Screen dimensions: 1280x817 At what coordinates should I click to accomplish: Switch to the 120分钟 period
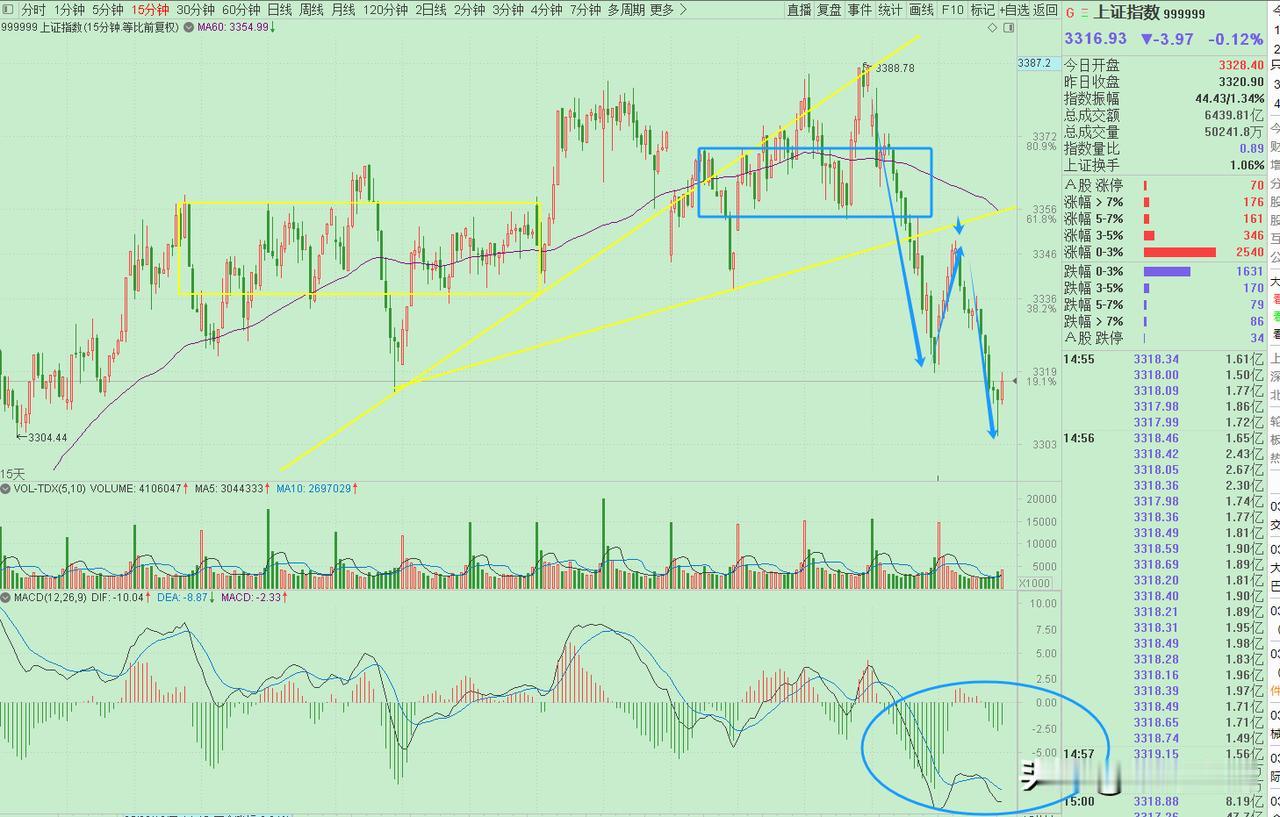point(385,10)
